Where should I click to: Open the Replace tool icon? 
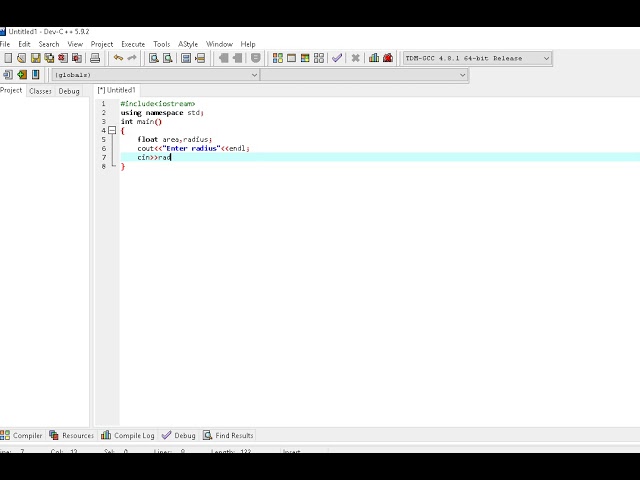coord(168,58)
